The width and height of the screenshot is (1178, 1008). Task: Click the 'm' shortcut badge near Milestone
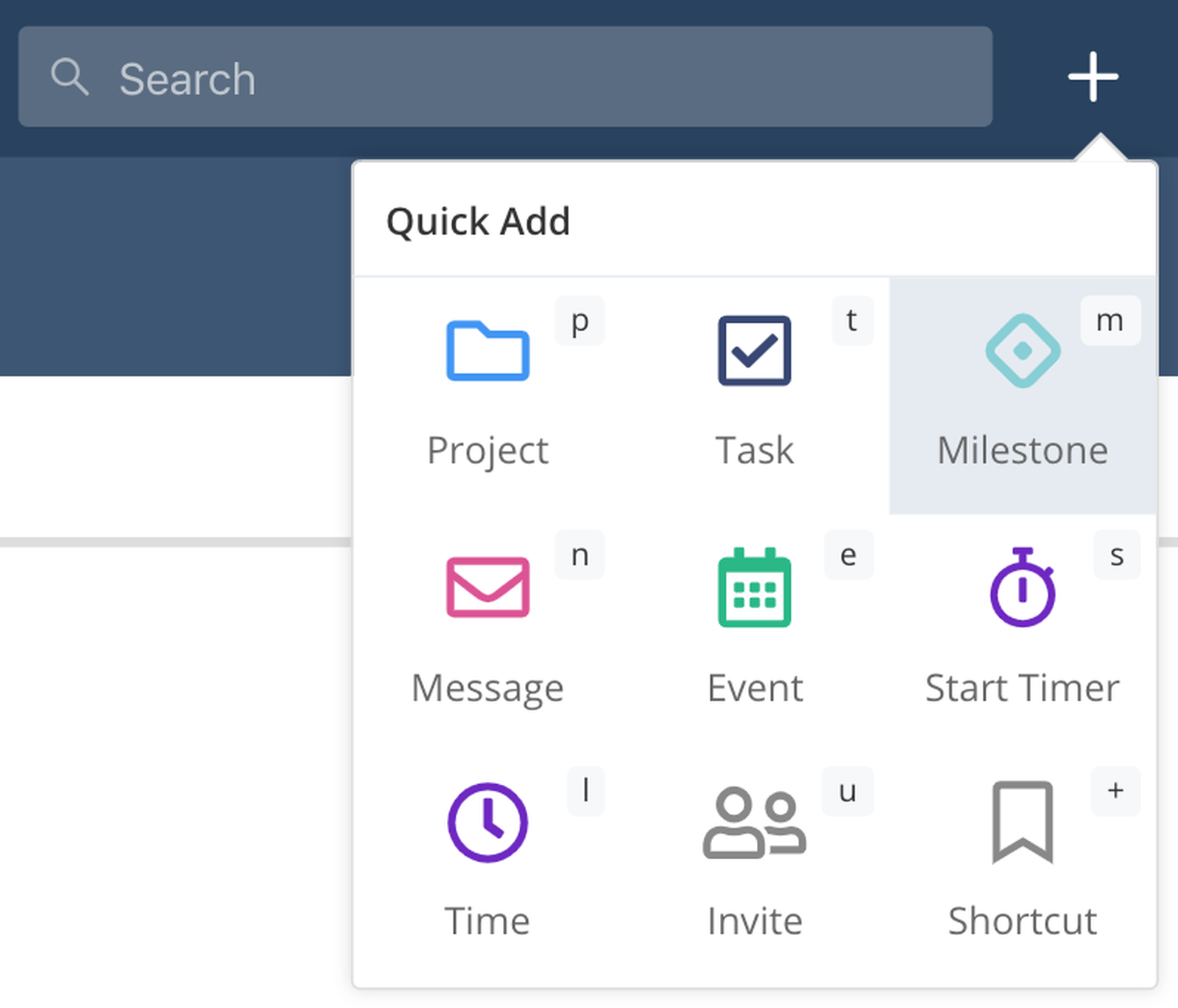1110,321
